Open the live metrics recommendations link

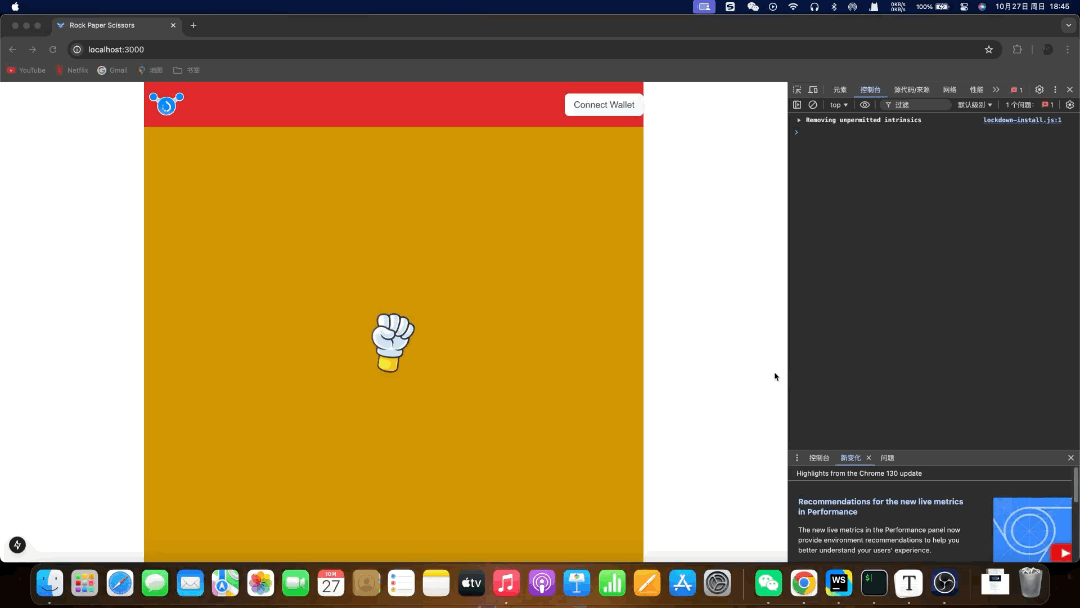point(880,506)
